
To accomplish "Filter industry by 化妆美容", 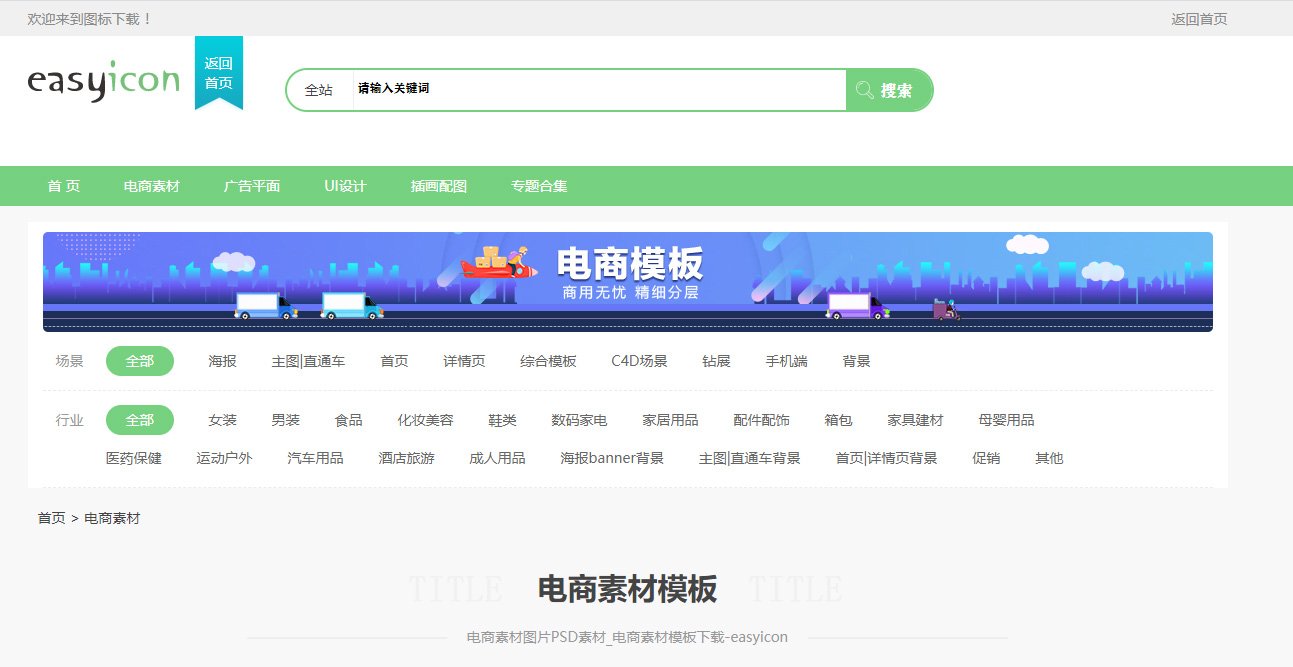I will 425,420.
